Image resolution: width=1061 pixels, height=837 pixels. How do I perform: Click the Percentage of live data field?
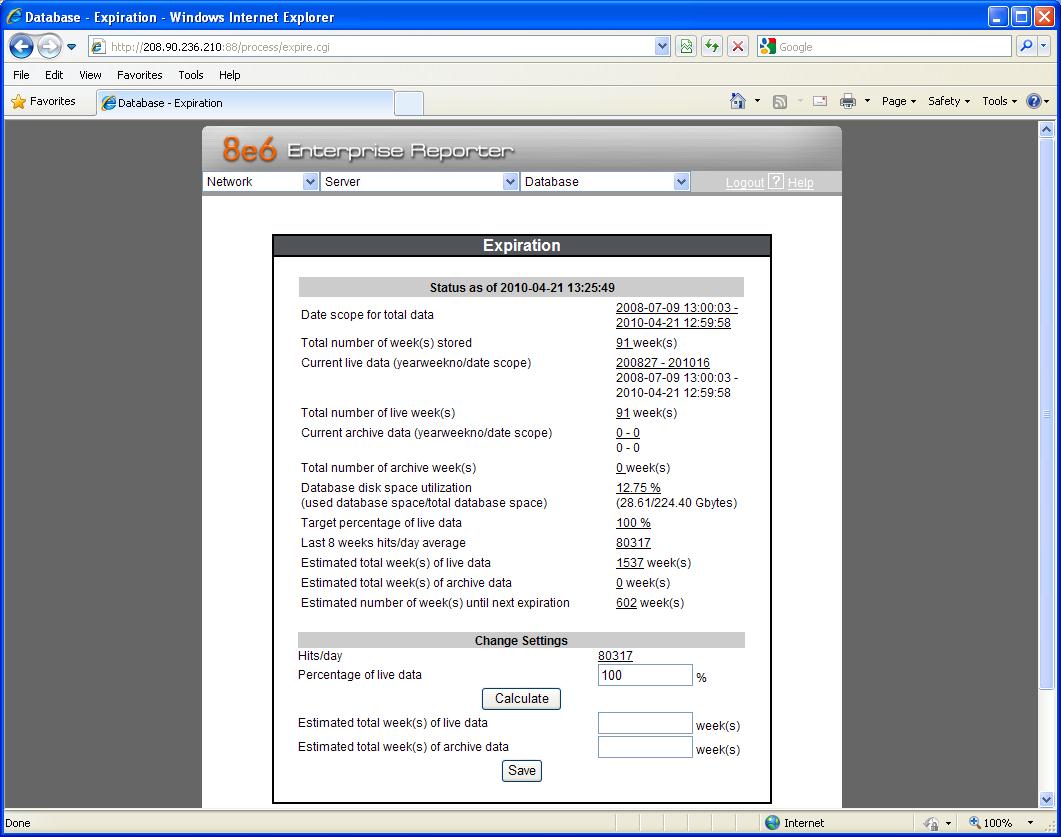(x=645, y=675)
